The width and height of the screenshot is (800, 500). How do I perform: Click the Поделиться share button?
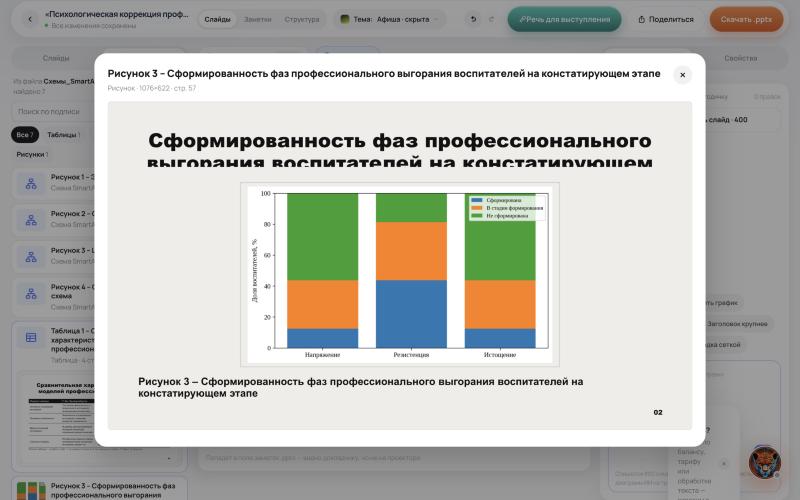[x=666, y=19]
